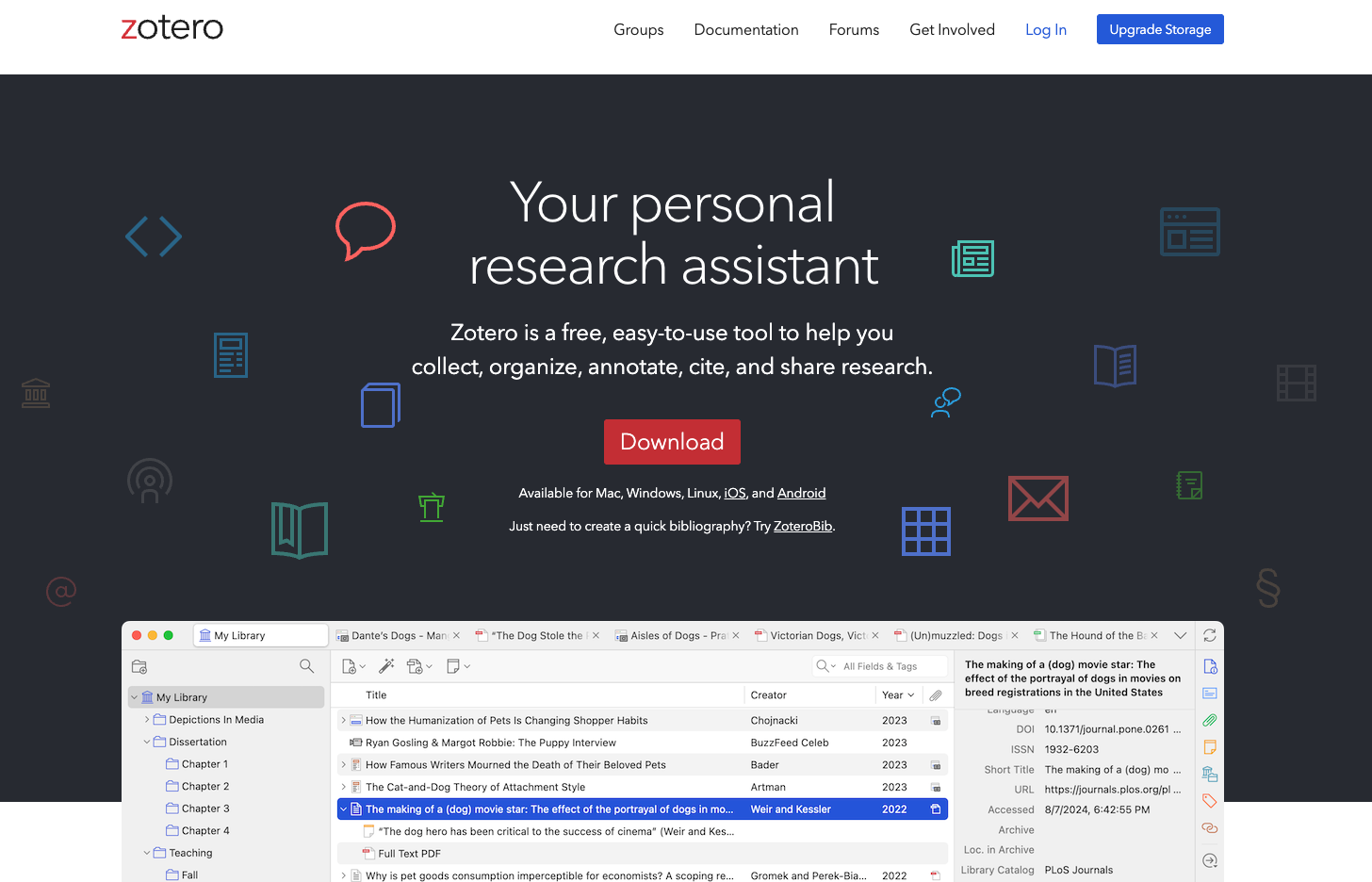Image resolution: width=1372 pixels, height=882 pixels.
Task: Close the Dante's Dogs tab
Action: pos(456,636)
